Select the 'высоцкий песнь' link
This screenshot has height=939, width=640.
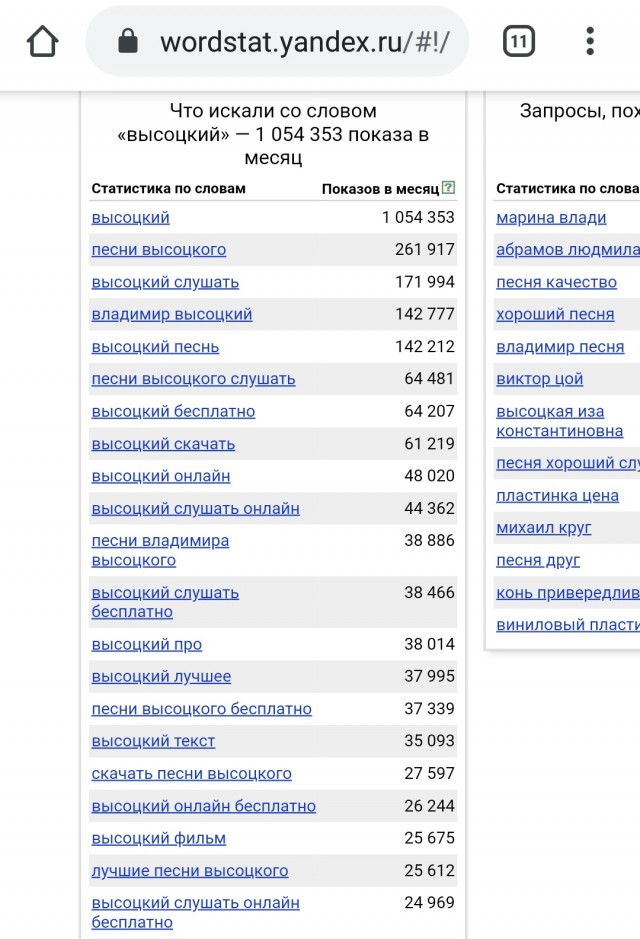click(155, 347)
